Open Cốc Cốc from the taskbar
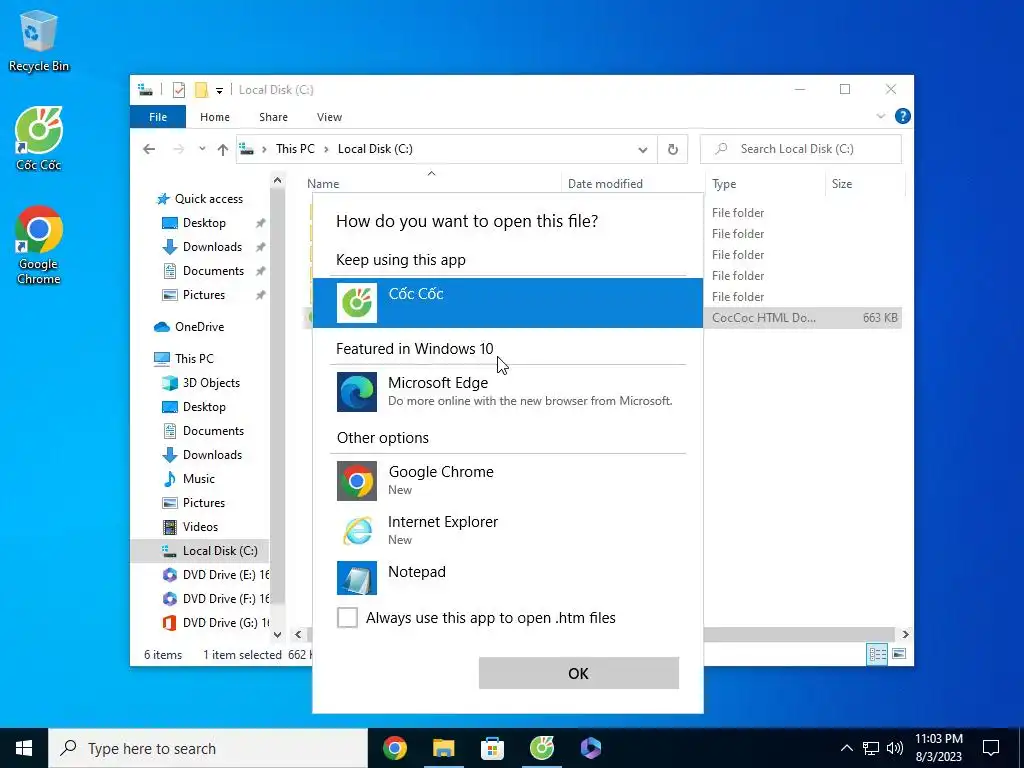Screen dimensions: 1024x768 (x=541, y=748)
